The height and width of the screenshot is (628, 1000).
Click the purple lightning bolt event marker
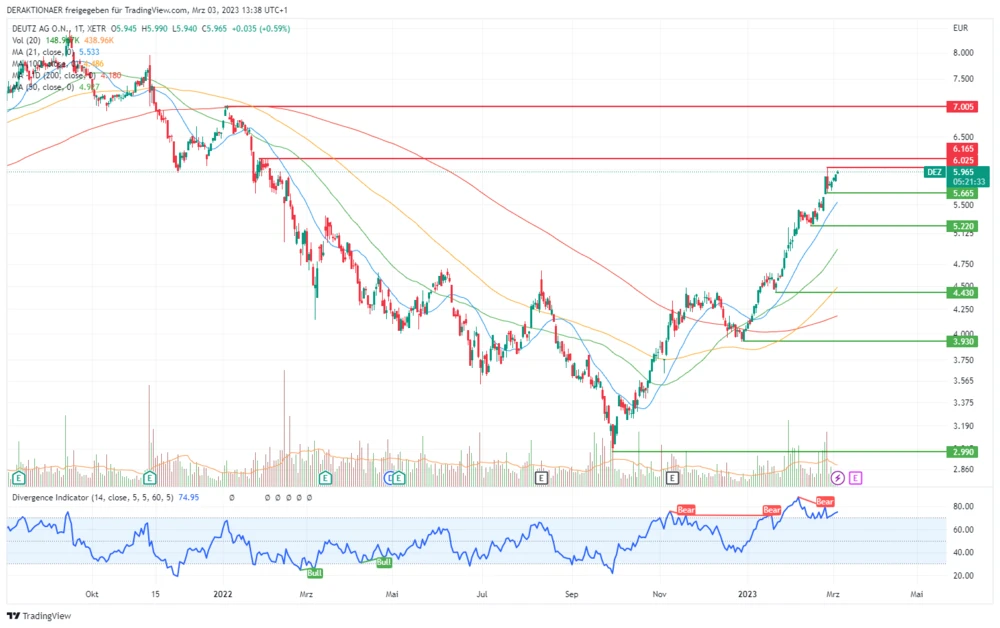tap(837, 478)
